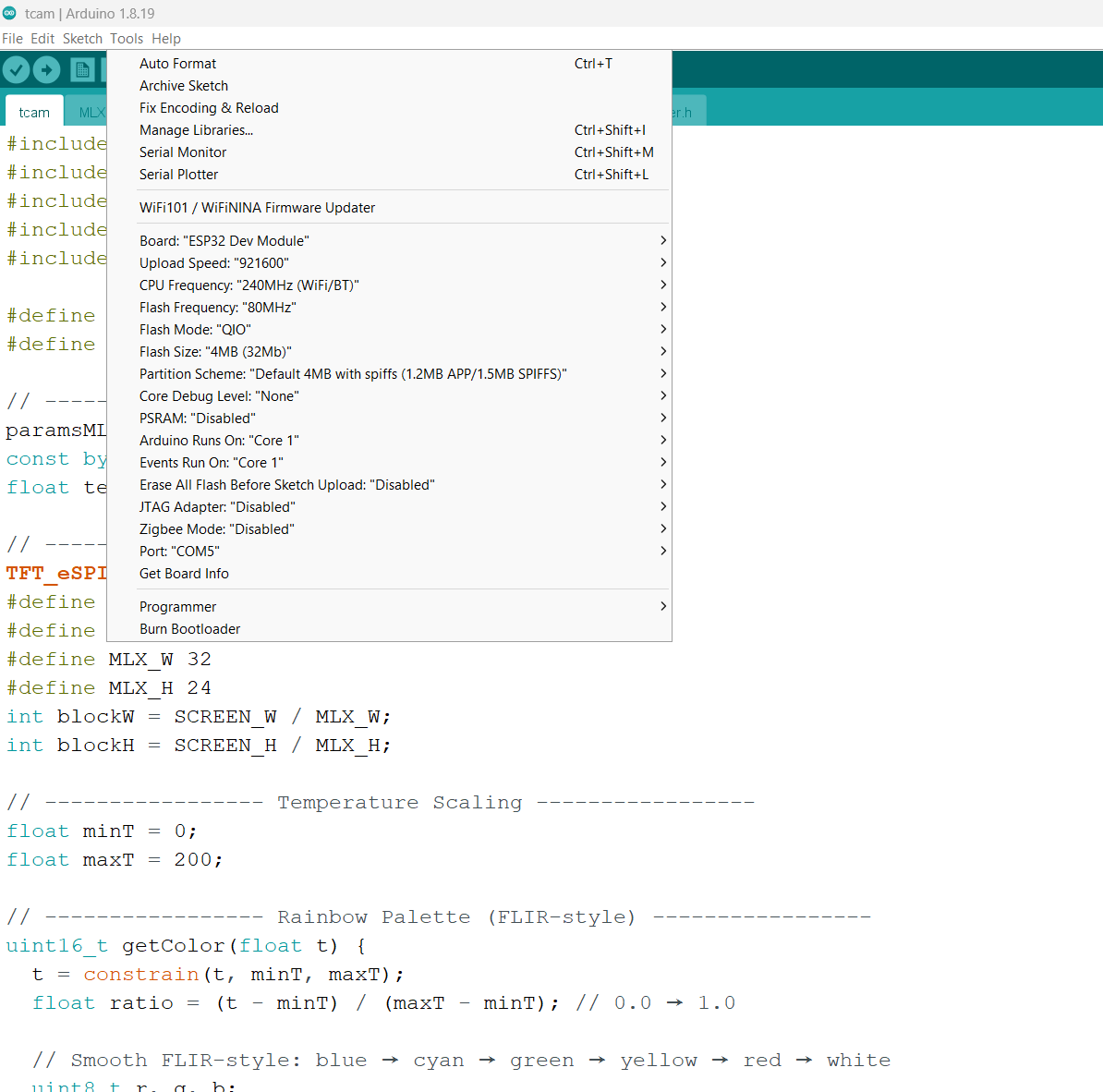
Task: Open the File menu
Action: 12,39
